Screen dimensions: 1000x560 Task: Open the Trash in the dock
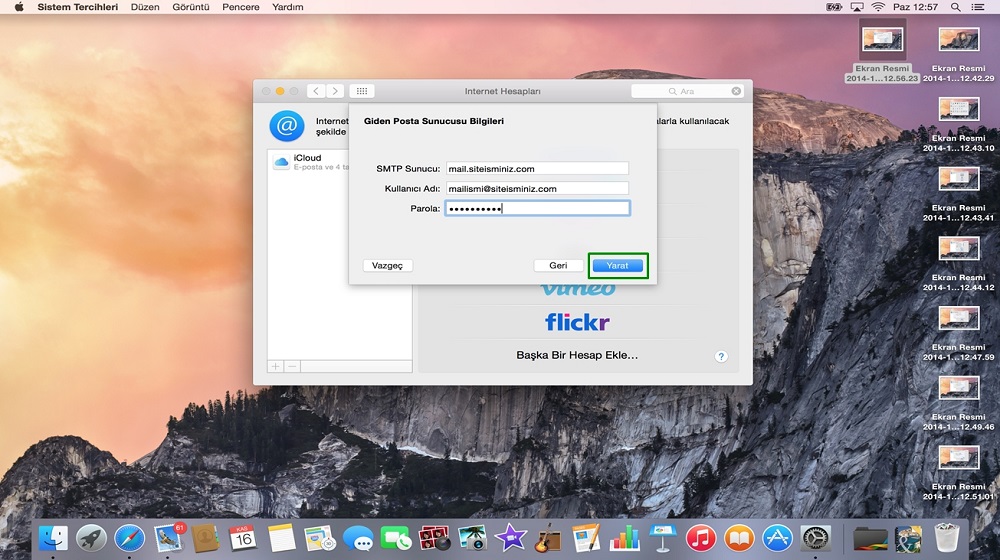click(946, 538)
